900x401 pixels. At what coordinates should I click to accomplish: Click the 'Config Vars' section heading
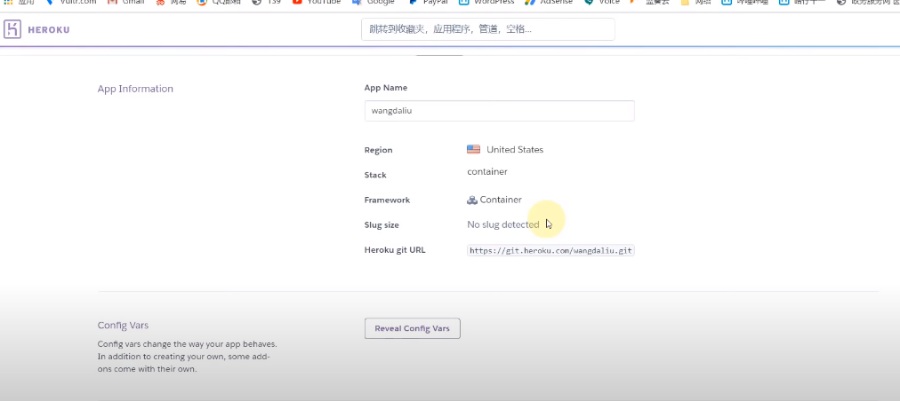pos(123,325)
